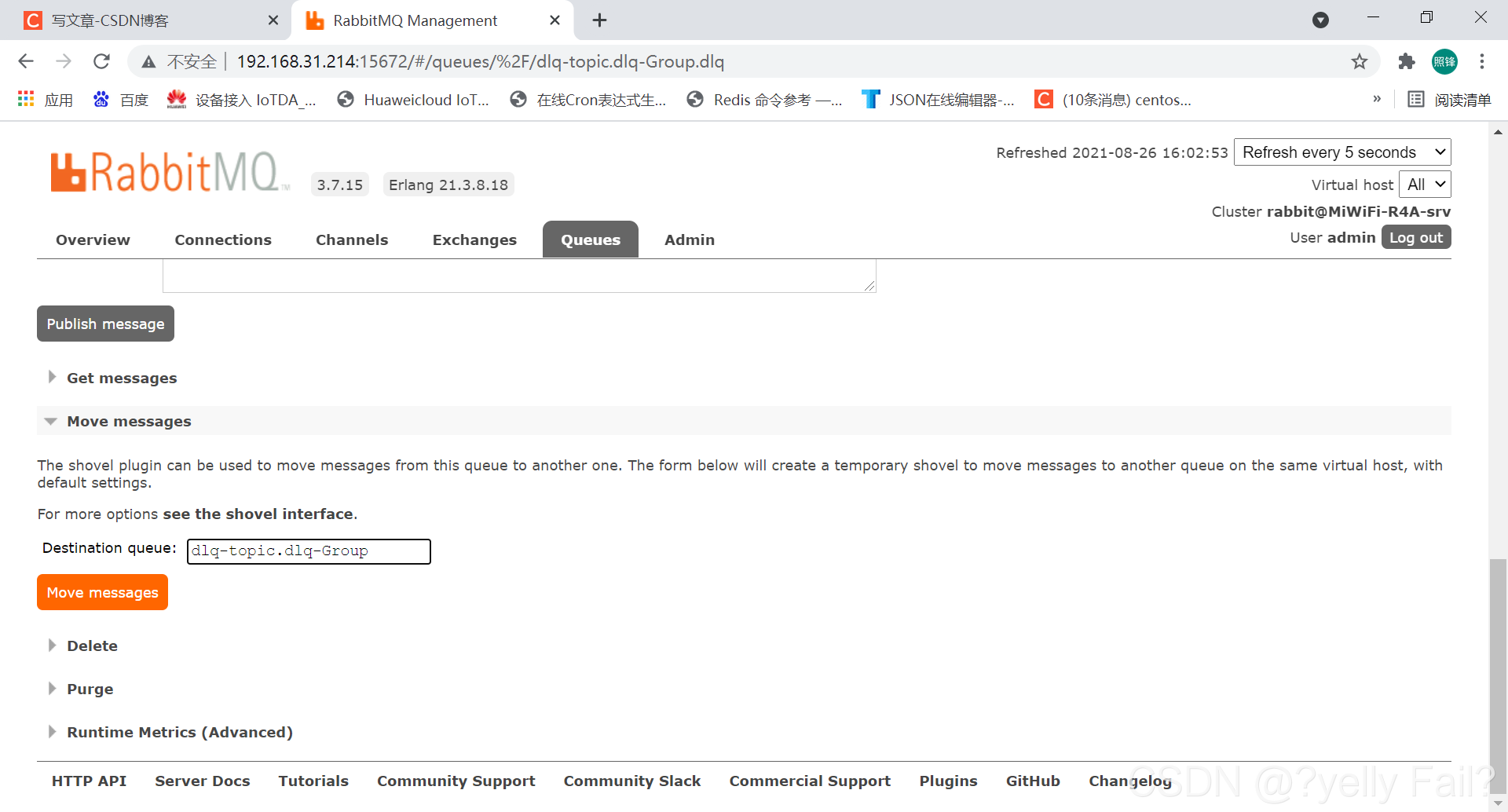
Task: Click the RabbitMQ logo
Action: point(170,172)
